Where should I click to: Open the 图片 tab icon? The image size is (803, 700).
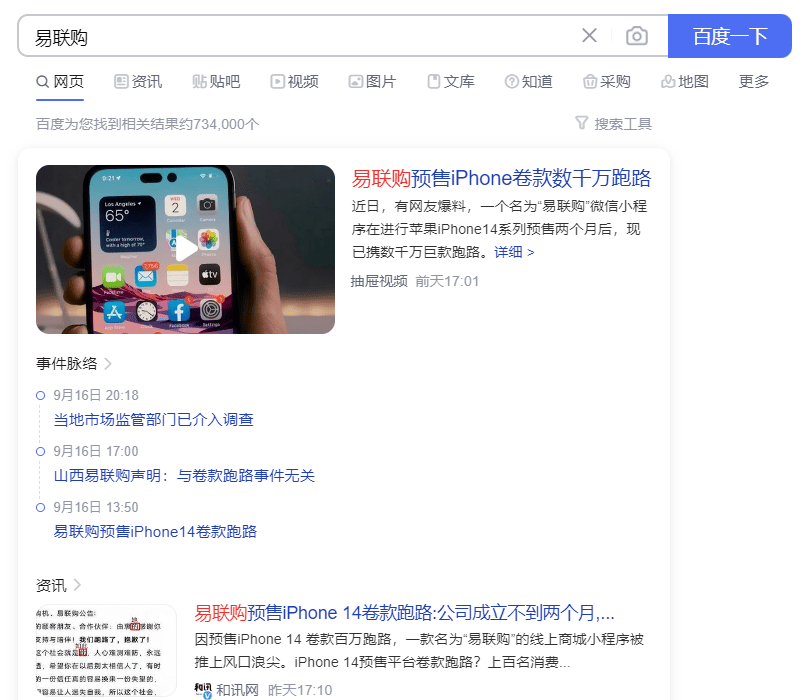(355, 81)
